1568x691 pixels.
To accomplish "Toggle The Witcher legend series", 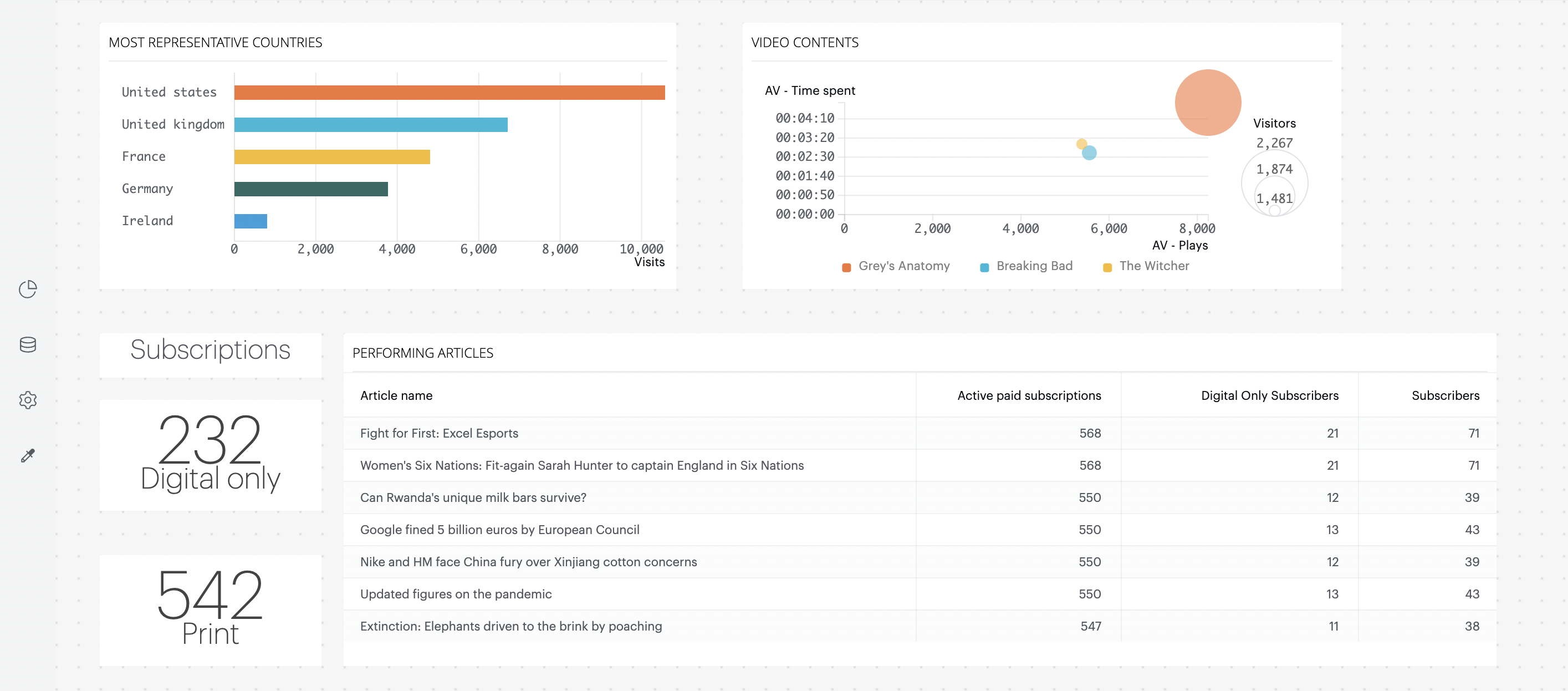I will [1146, 267].
